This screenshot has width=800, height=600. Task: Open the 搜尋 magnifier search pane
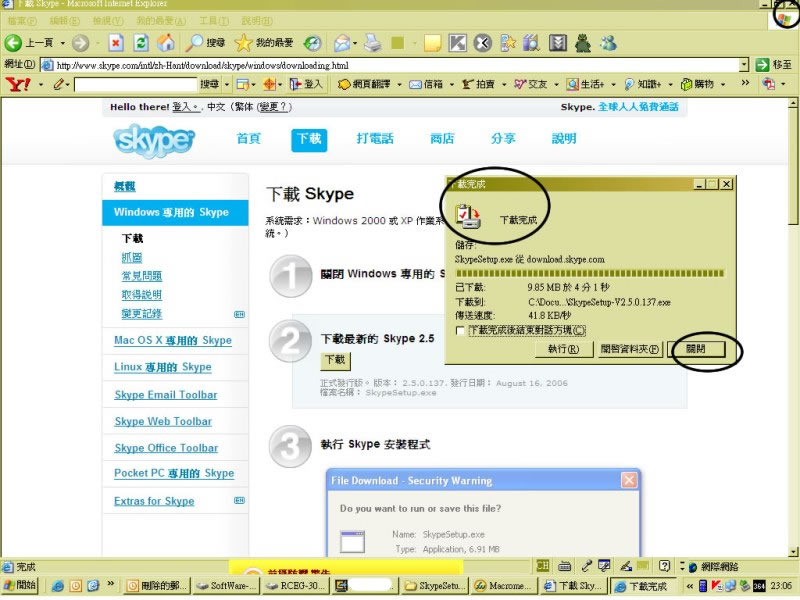pos(205,43)
